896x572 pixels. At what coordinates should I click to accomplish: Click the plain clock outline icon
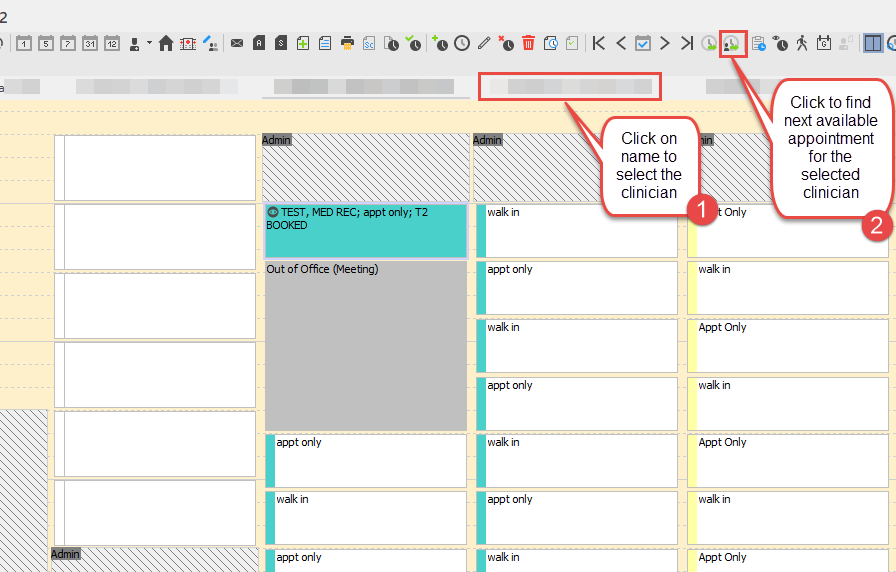(x=462, y=43)
